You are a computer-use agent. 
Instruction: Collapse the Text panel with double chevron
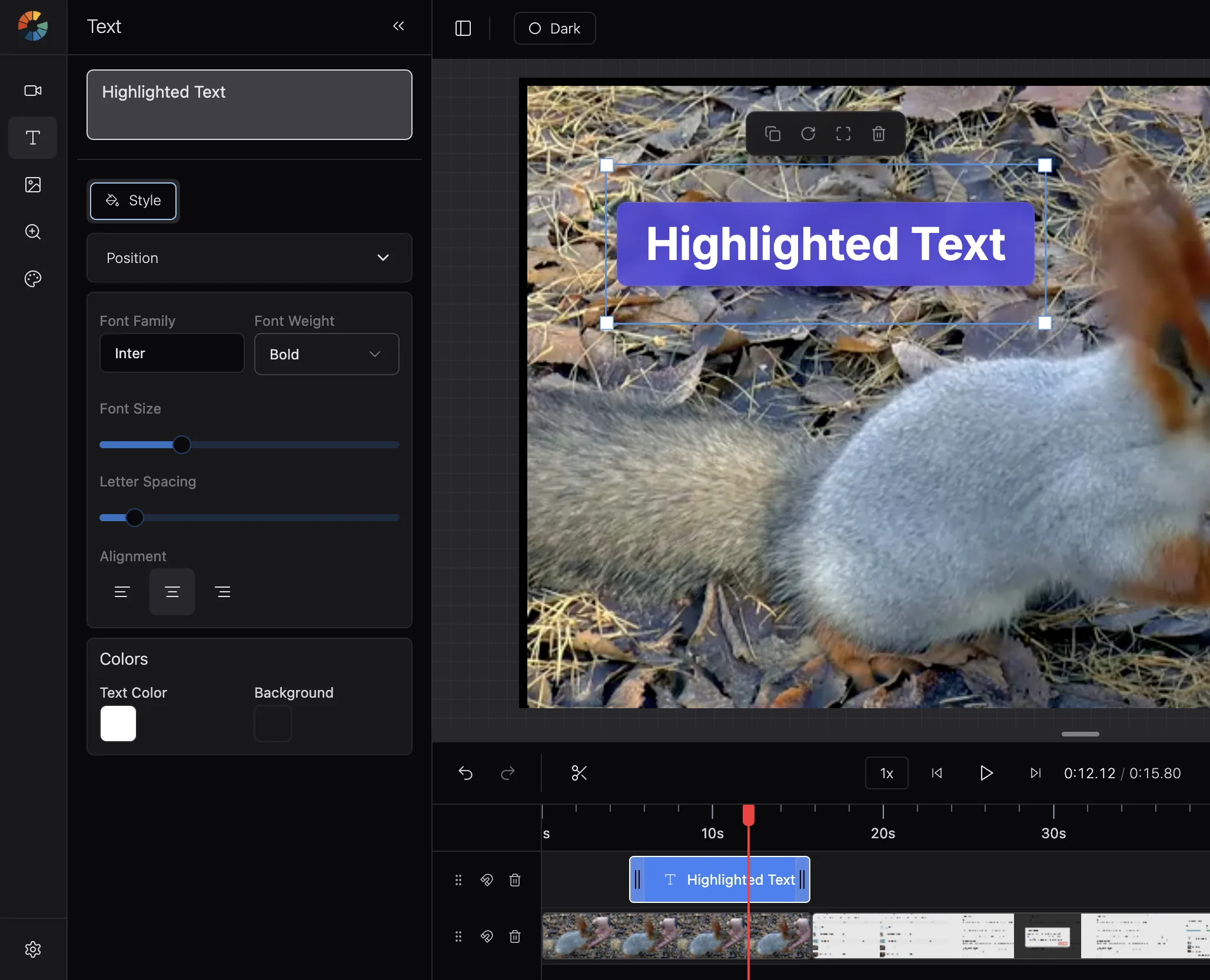[x=398, y=26]
